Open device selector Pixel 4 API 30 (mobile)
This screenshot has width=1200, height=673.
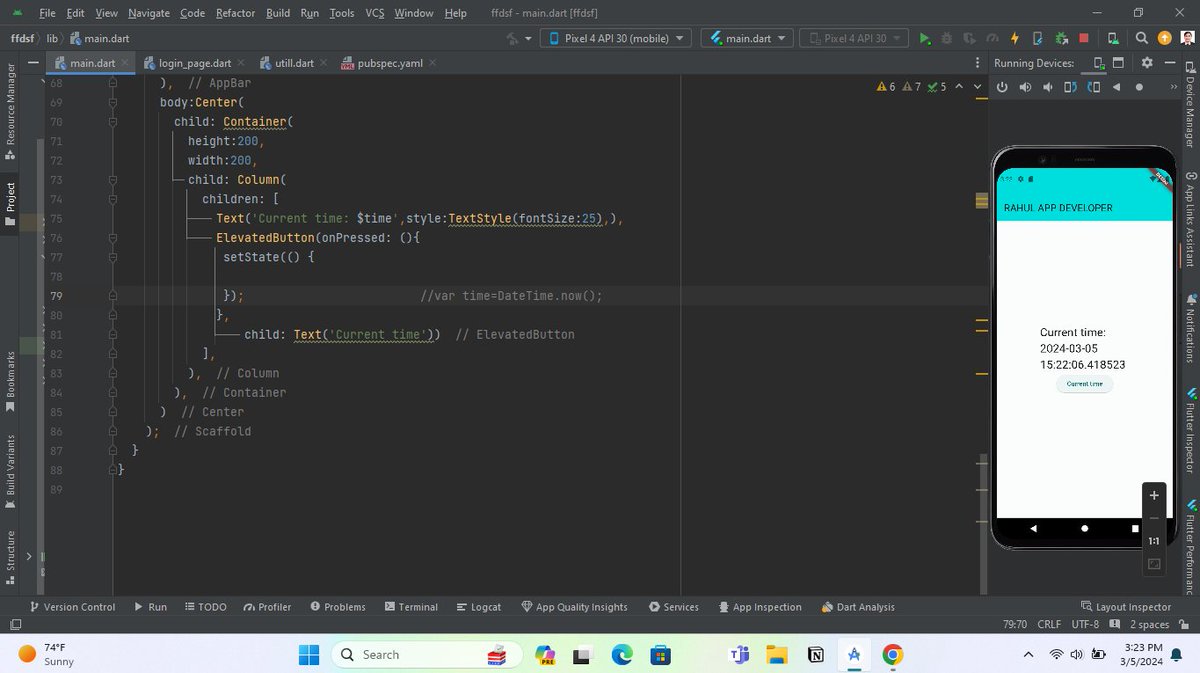tap(616, 38)
